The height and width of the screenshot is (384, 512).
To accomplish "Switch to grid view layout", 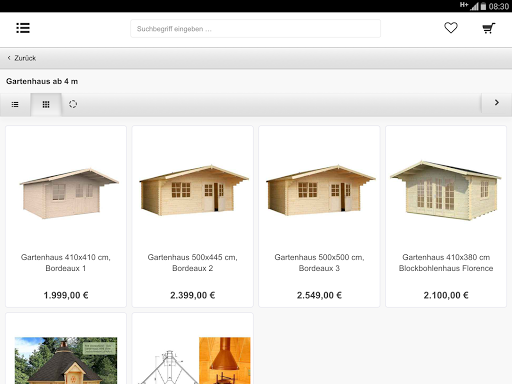I will (x=46, y=104).
